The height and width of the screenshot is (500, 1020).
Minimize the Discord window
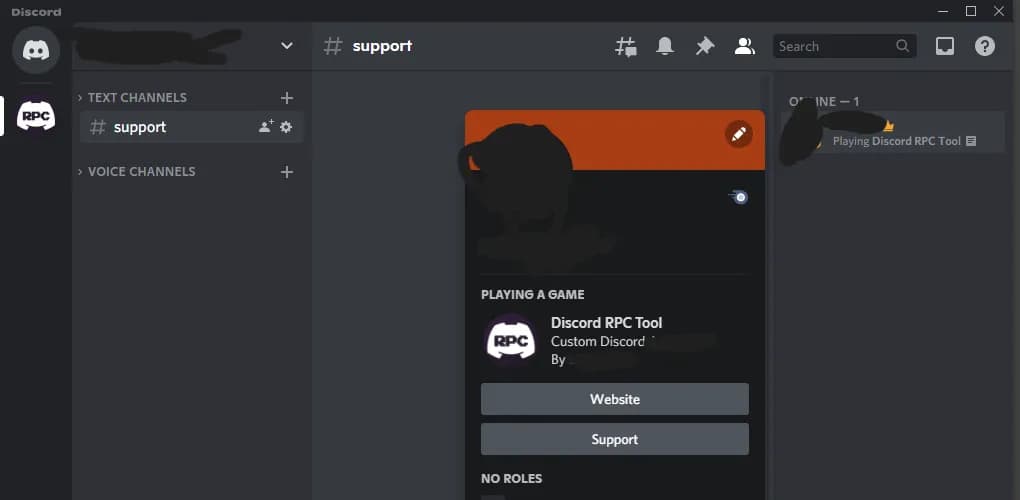tap(943, 11)
